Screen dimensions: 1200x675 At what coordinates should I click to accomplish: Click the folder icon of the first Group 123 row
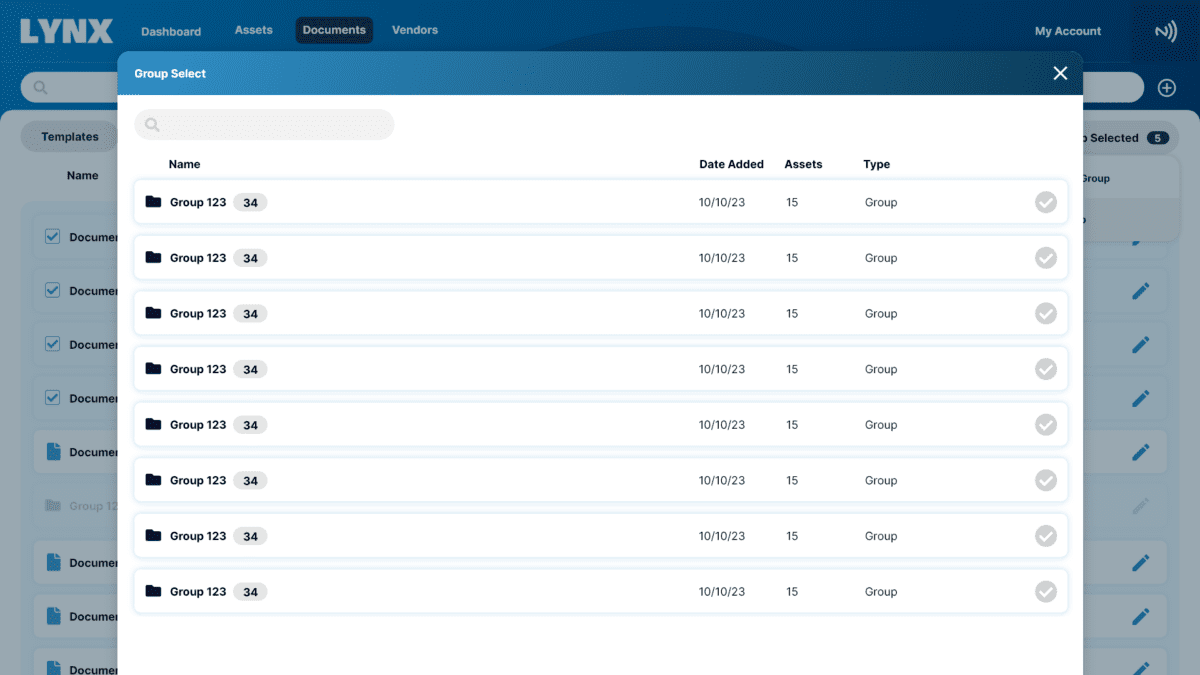pos(153,202)
